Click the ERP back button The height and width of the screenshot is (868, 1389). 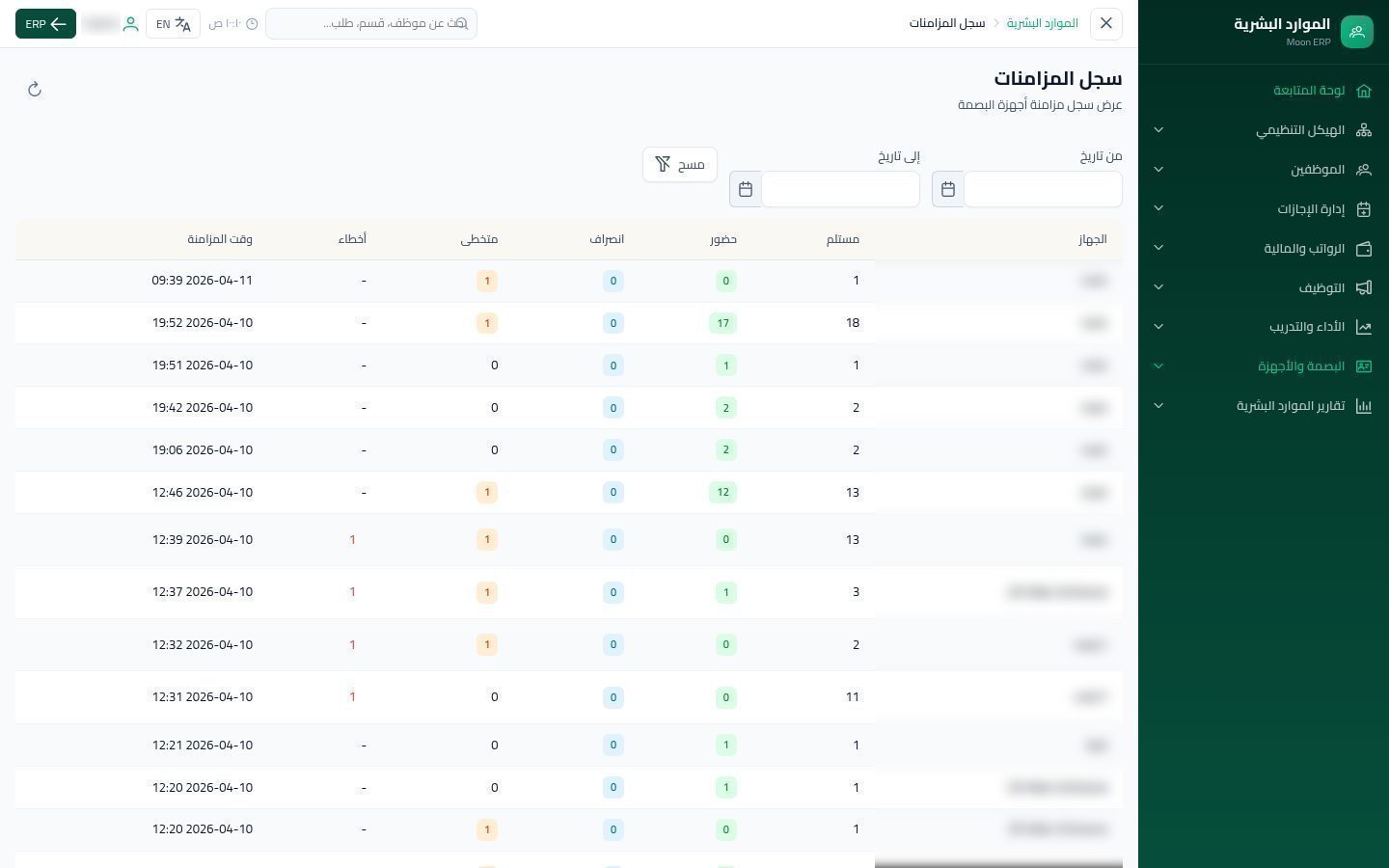click(45, 24)
